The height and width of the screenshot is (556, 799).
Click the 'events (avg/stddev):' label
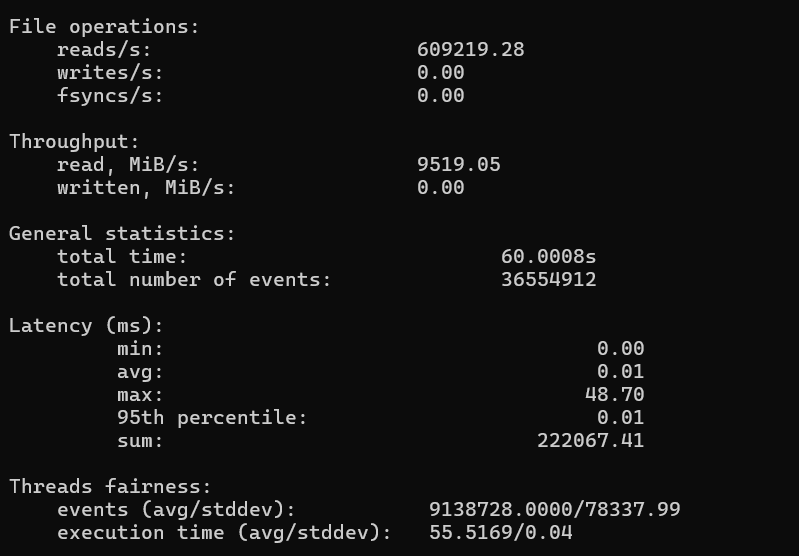[x=176, y=509]
